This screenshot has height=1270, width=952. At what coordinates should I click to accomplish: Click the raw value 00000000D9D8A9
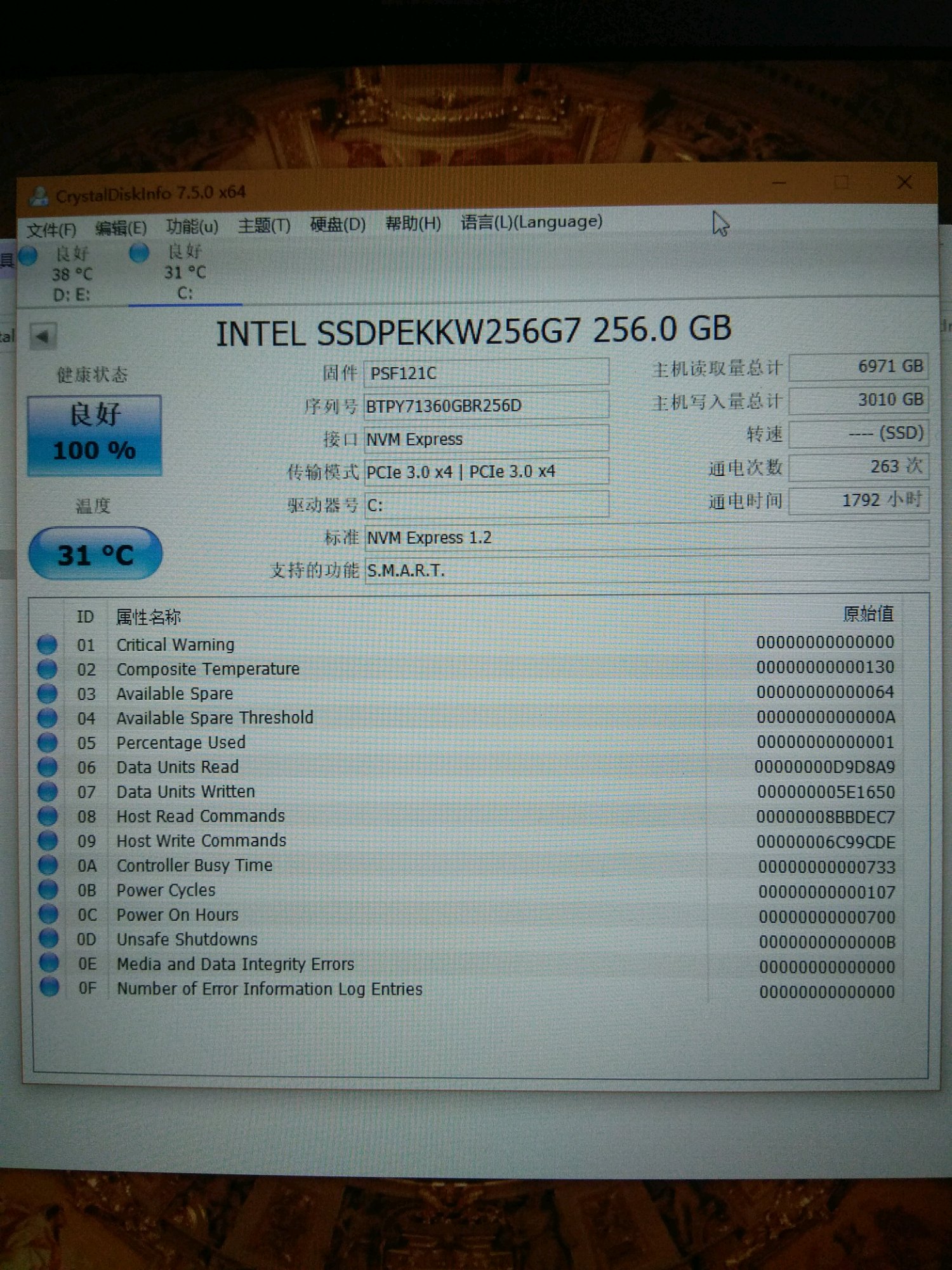[x=824, y=767]
